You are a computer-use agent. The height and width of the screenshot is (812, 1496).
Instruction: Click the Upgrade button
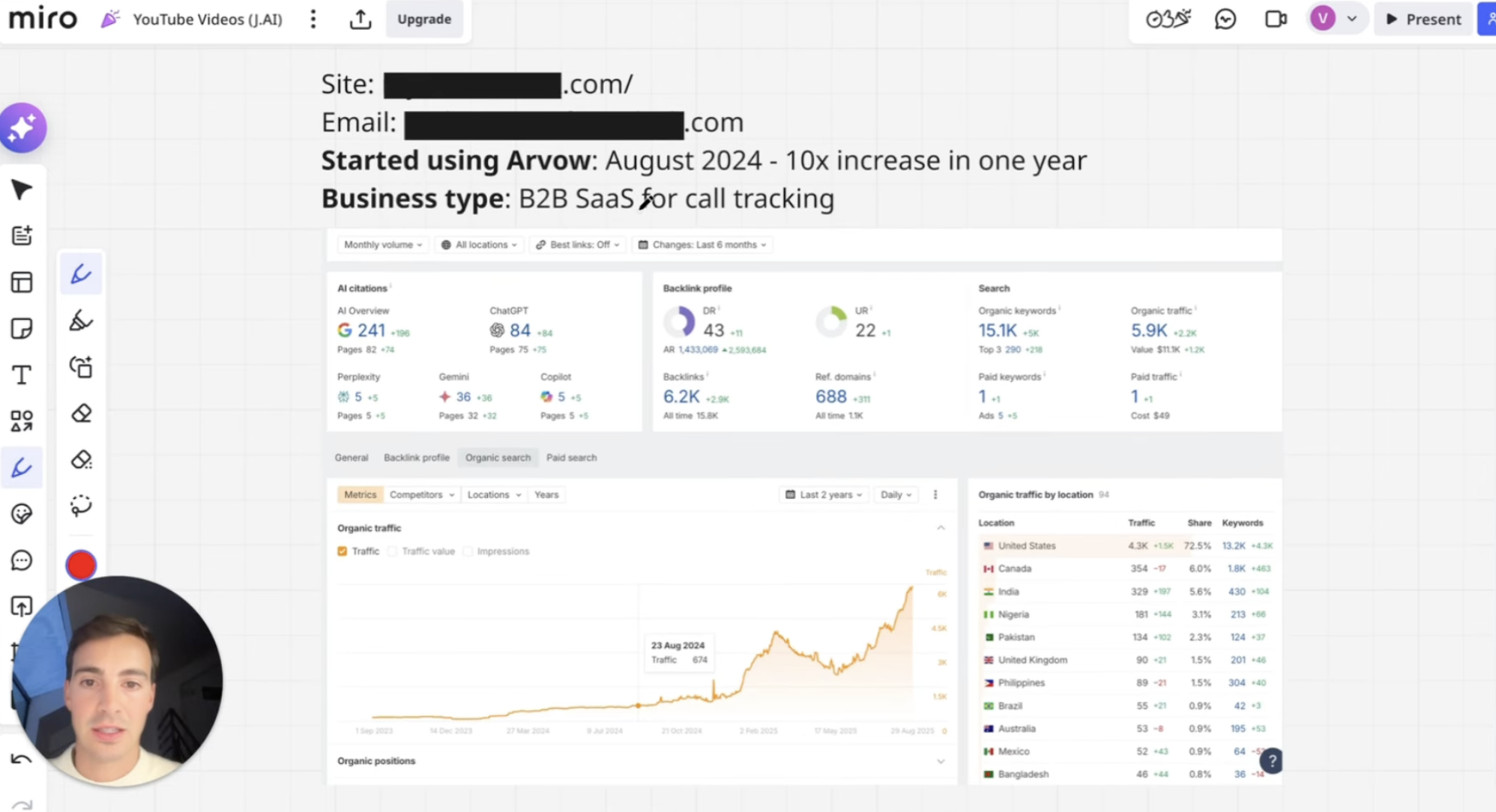click(424, 19)
